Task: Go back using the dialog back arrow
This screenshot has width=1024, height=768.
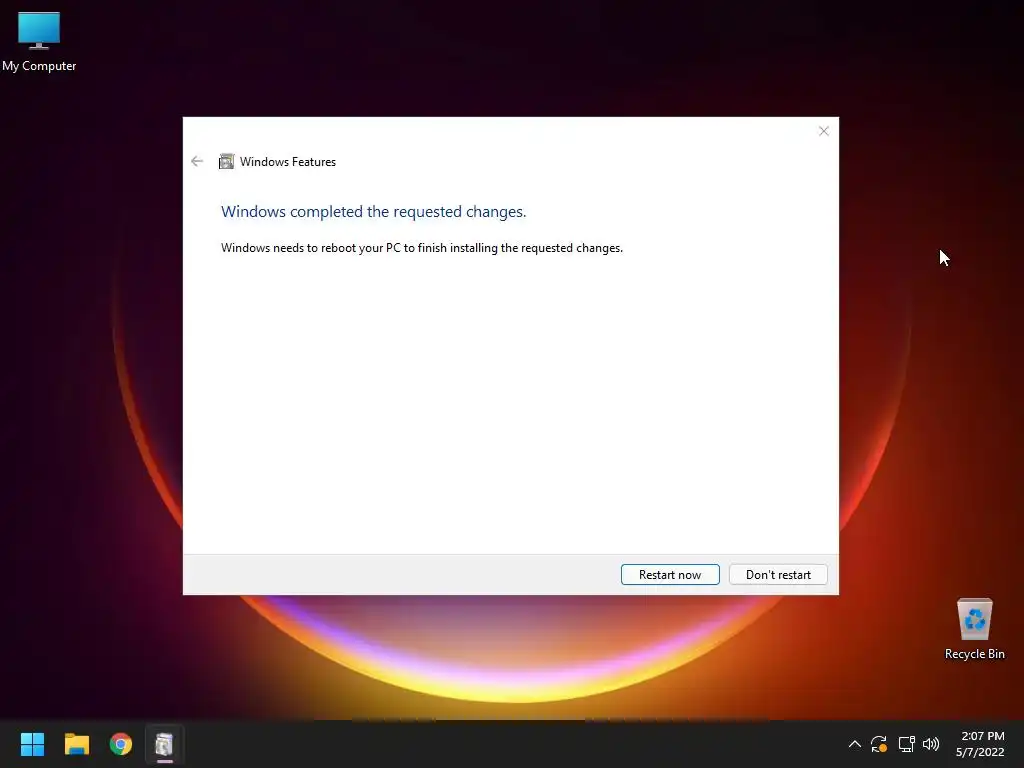Action: [x=197, y=161]
